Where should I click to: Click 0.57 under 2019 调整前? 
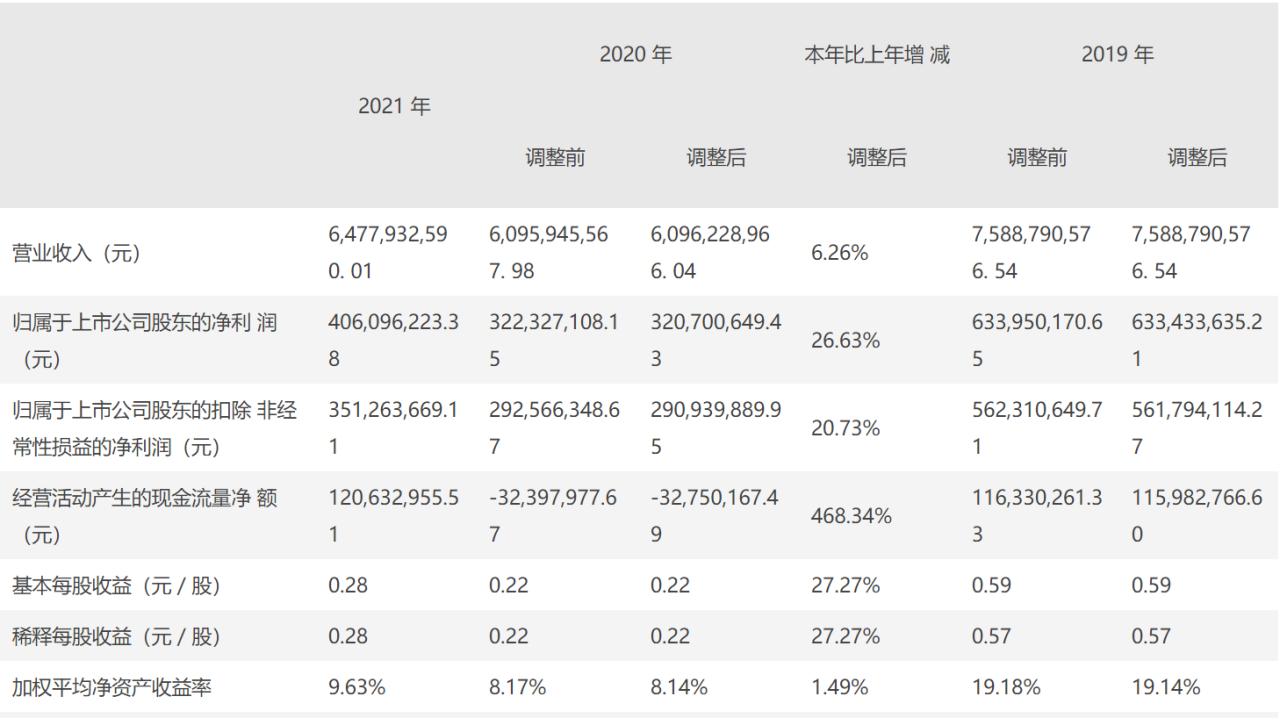(991, 636)
